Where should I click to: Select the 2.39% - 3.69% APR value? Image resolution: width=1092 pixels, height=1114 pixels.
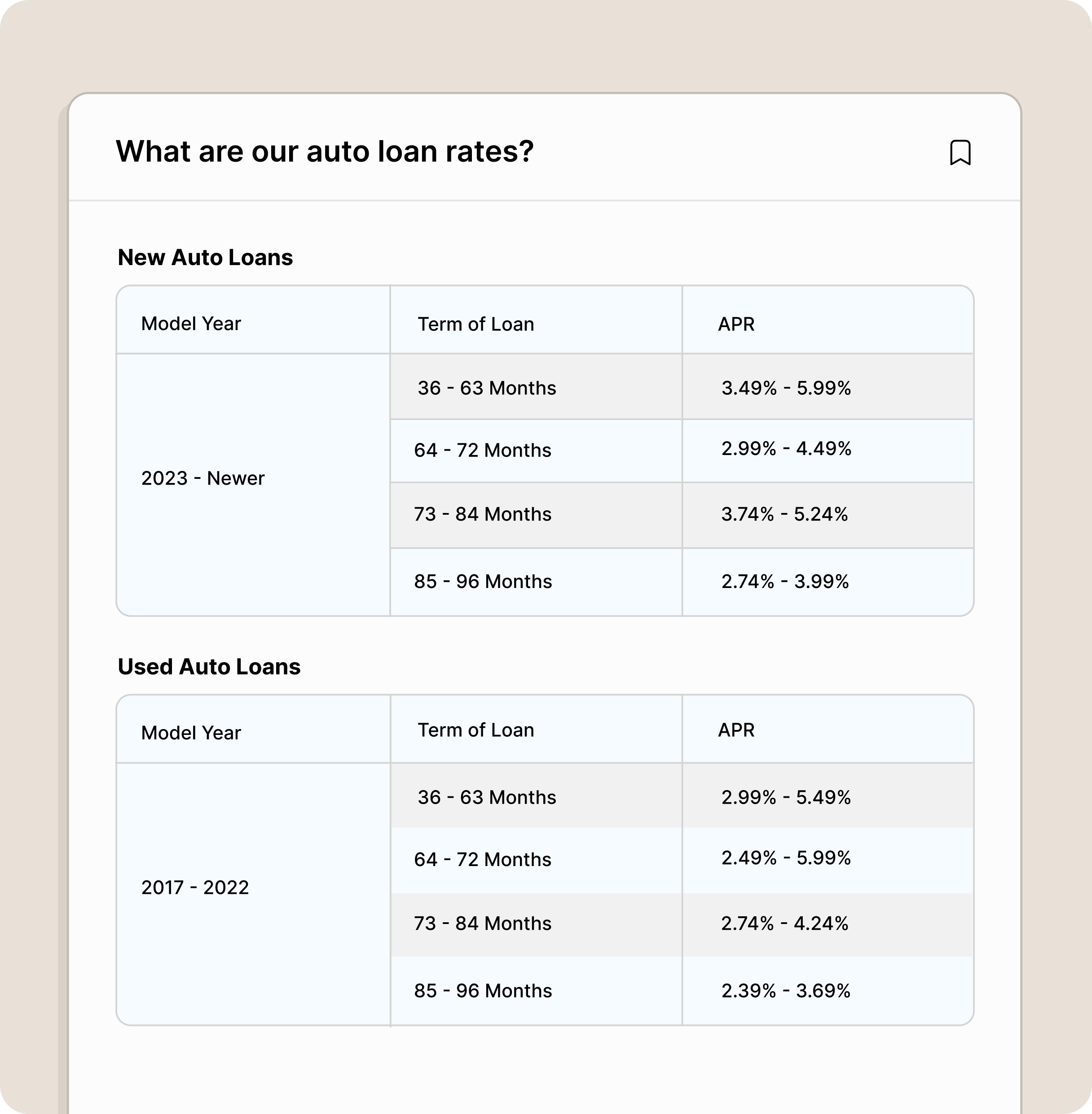[x=786, y=990]
